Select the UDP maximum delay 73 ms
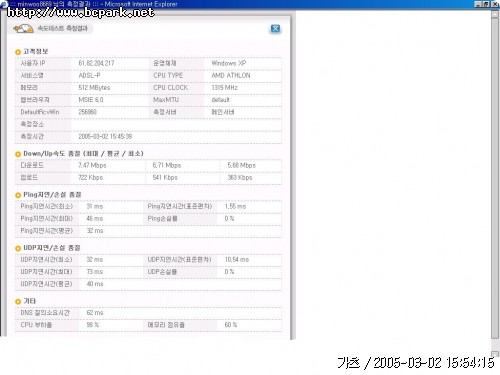Viewport: 500px width, 375px height. point(95,272)
